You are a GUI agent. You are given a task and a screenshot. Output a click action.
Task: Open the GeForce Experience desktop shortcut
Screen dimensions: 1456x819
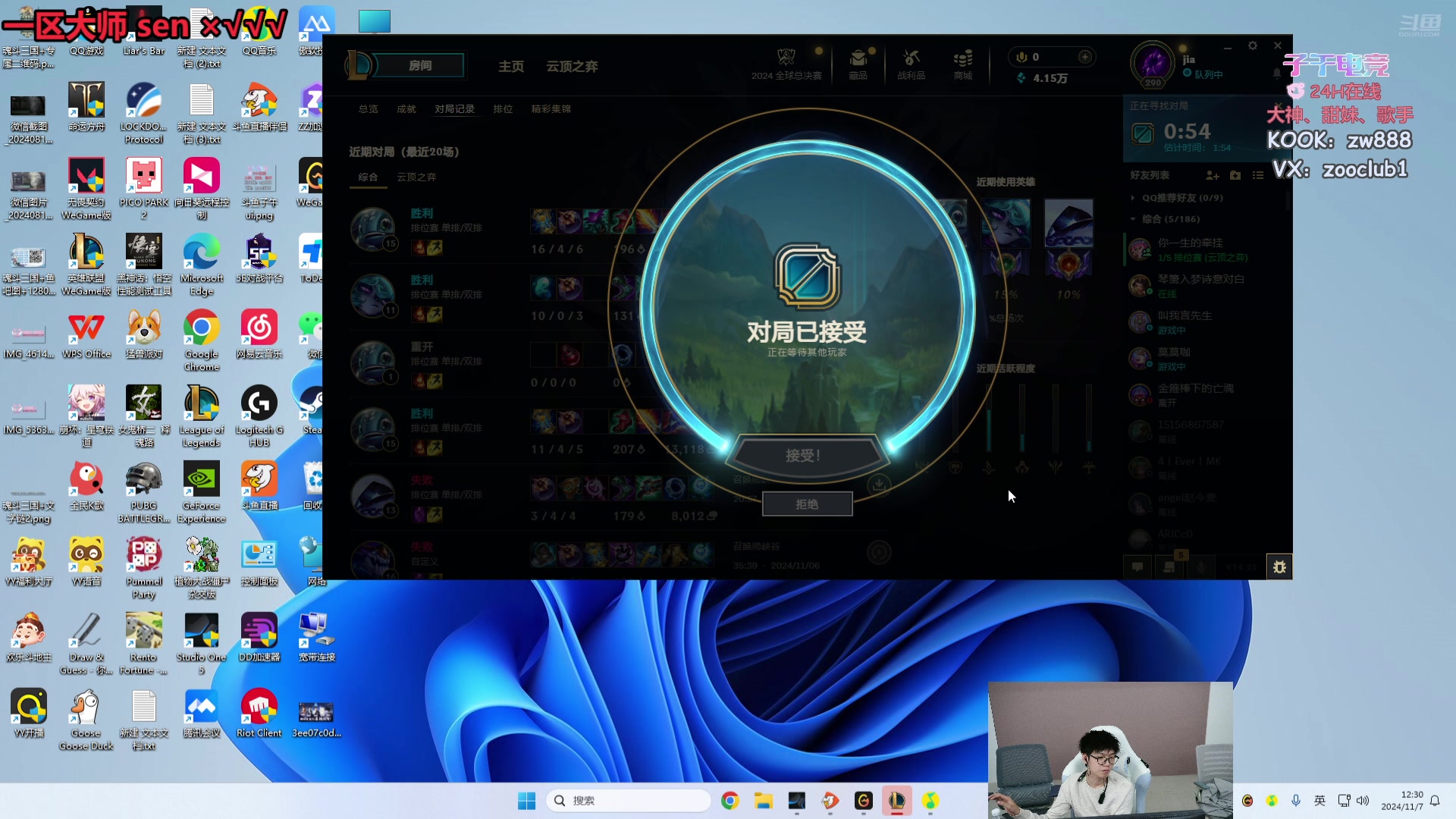pos(201,491)
